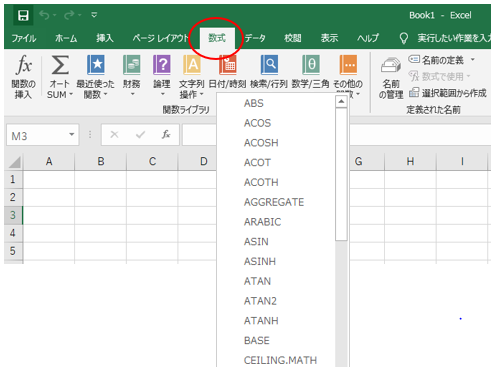
Task: Switch to the 校閲 tab
Action: 293,38
